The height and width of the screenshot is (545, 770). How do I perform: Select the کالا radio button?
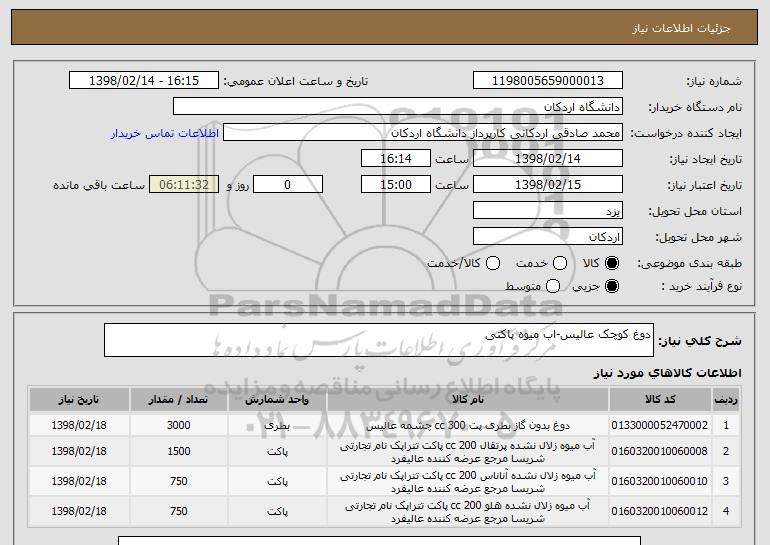click(612, 263)
